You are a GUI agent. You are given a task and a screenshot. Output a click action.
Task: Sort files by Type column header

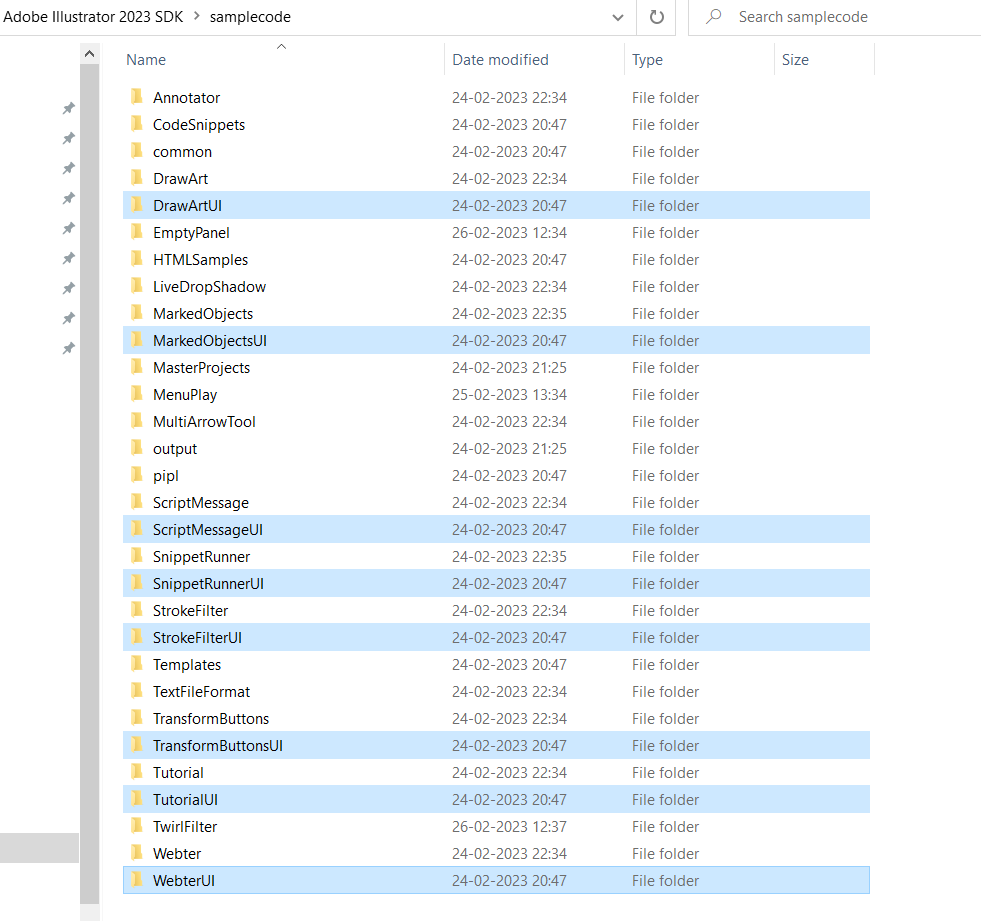click(647, 59)
